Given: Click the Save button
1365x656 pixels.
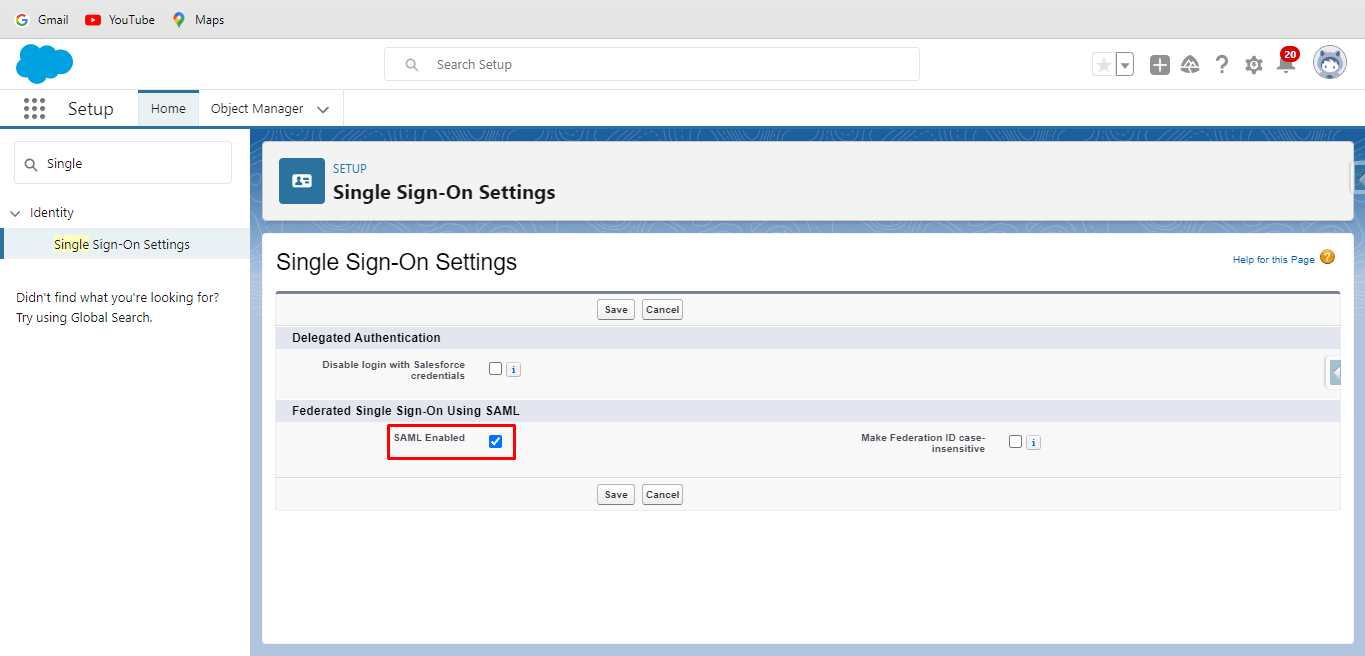Looking at the screenshot, I should (x=615, y=309).
